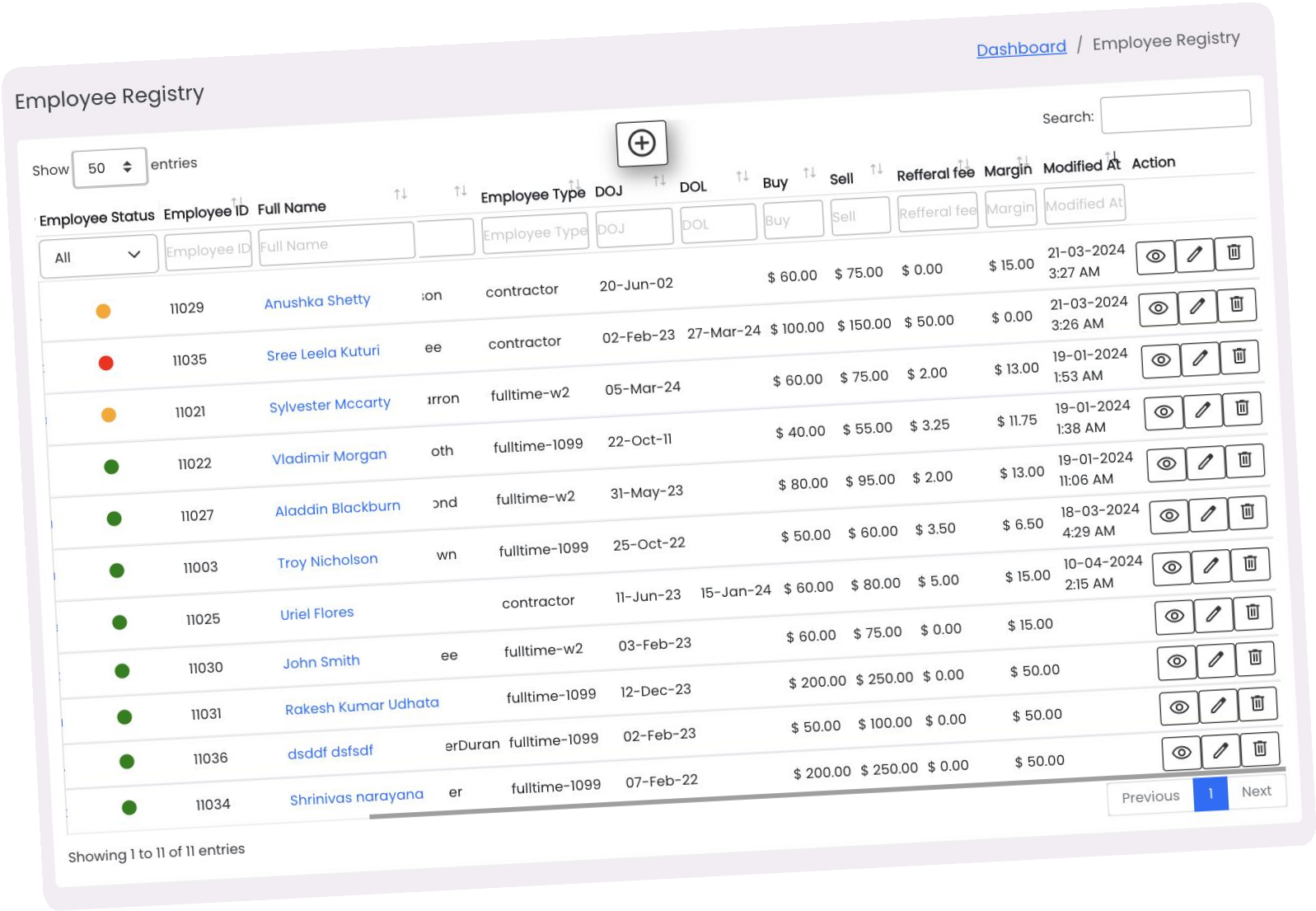Click pencil icon for Vladimir Morgan
Viewport: 1316px width, 911px height.
tap(1202, 410)
